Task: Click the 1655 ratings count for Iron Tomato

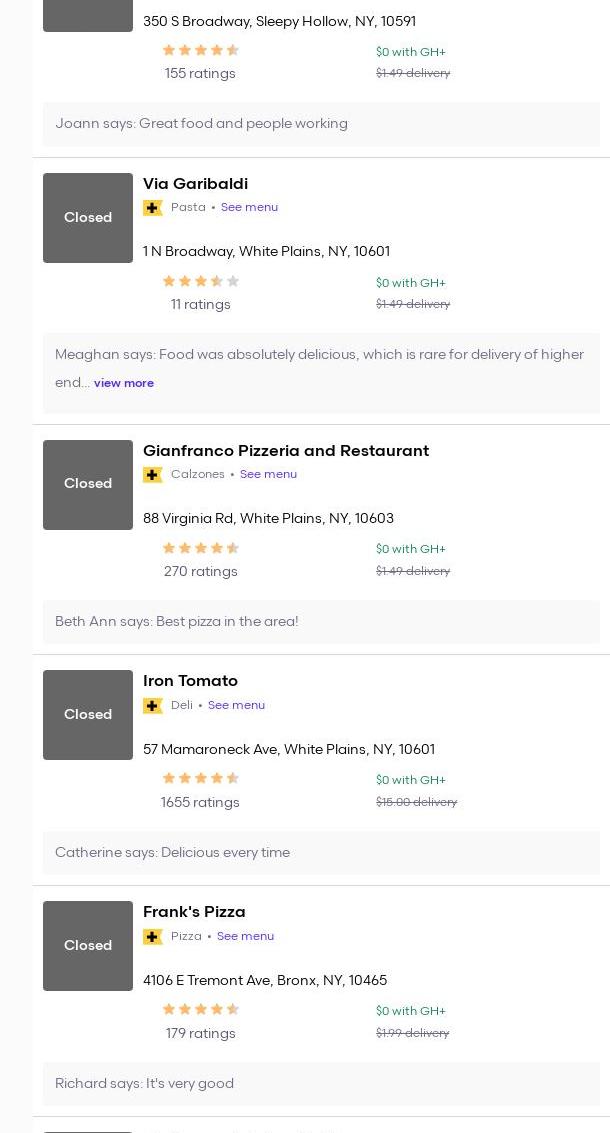Action: (x=200, y=803)
